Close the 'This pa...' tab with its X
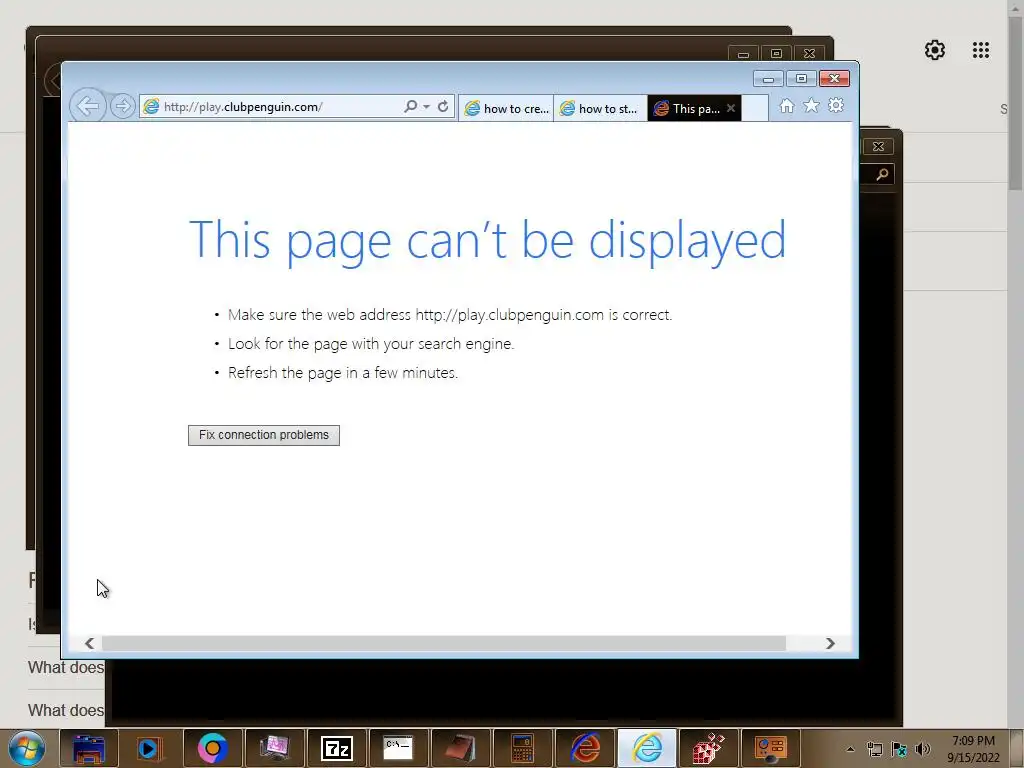Image resolution: width=1024 pixels, height=768 pixels. click(731, 108)
